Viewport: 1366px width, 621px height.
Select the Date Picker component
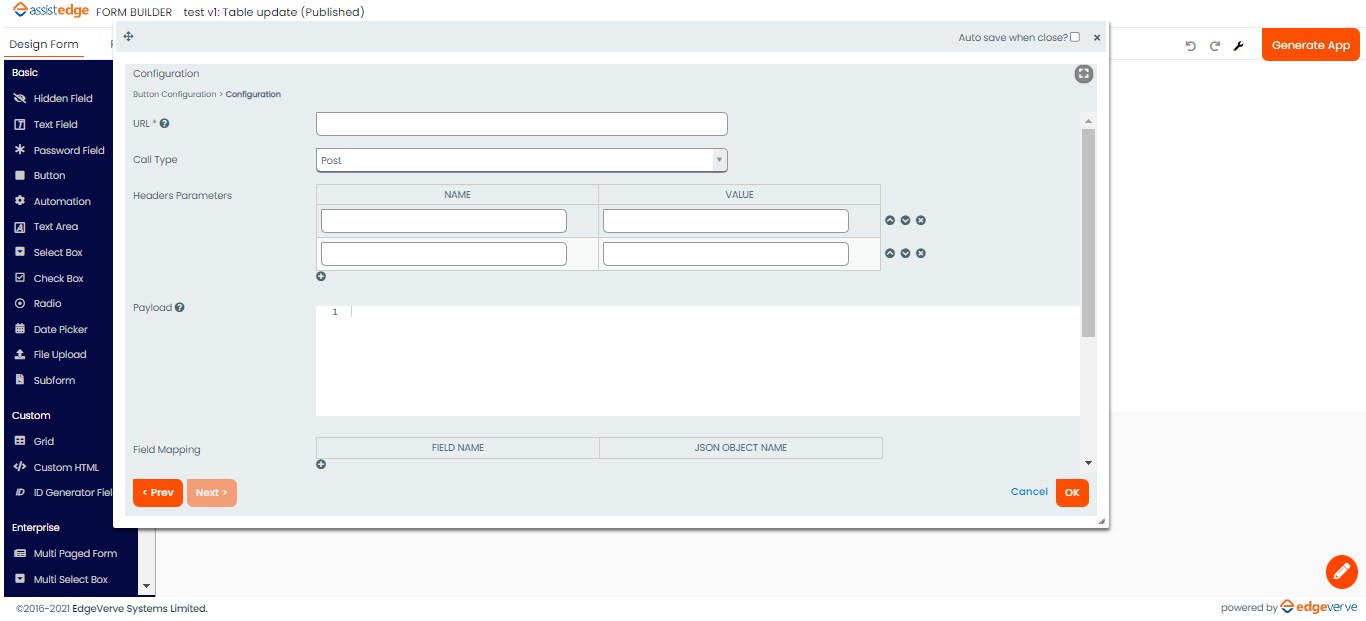60,329
